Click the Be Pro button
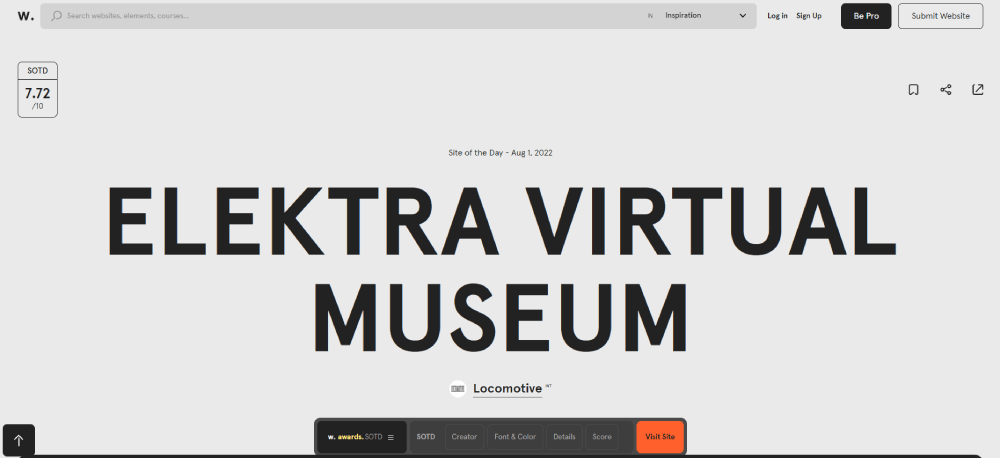This screenshot has width=1000, height=458. pos(865,16)
